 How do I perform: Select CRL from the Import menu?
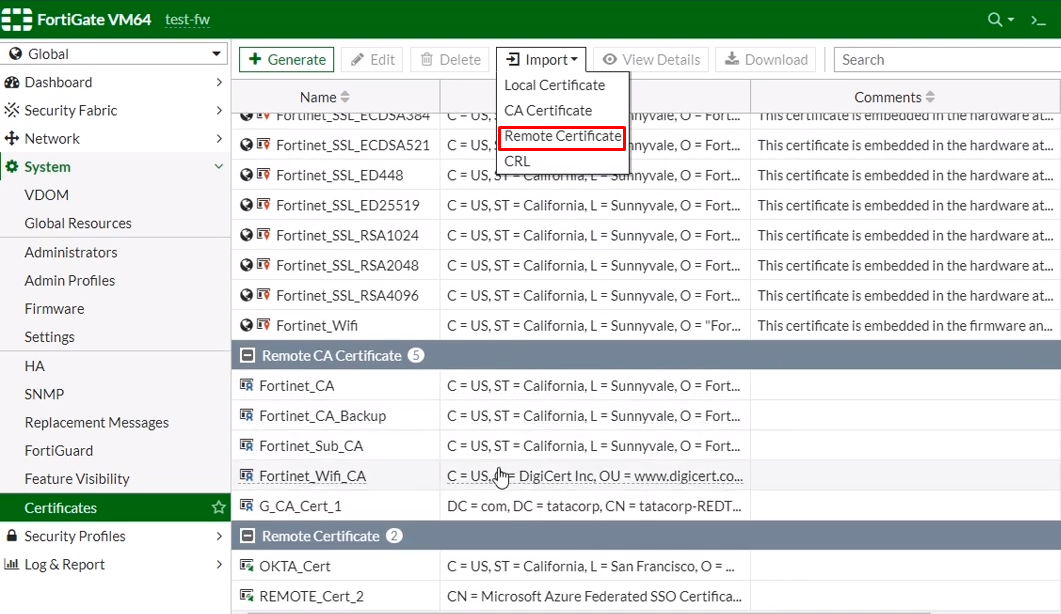click(x=517, y=161)
